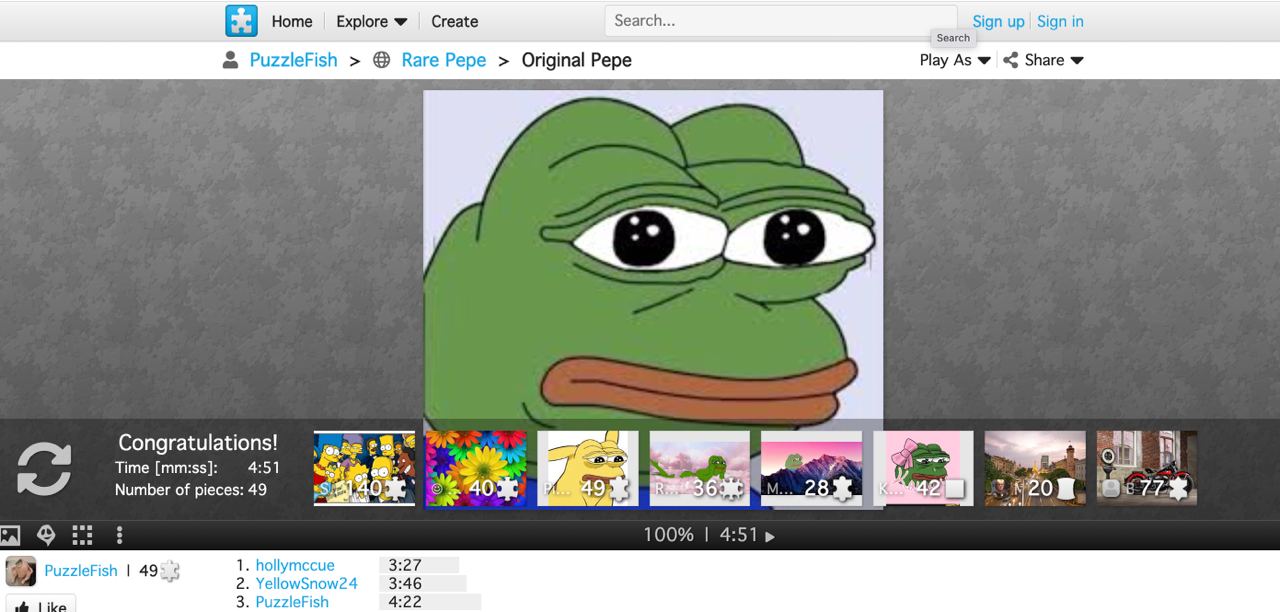
Task: Open the motorcycle 77-piece puzzle thumbnail
Action: pos(1147,468)
